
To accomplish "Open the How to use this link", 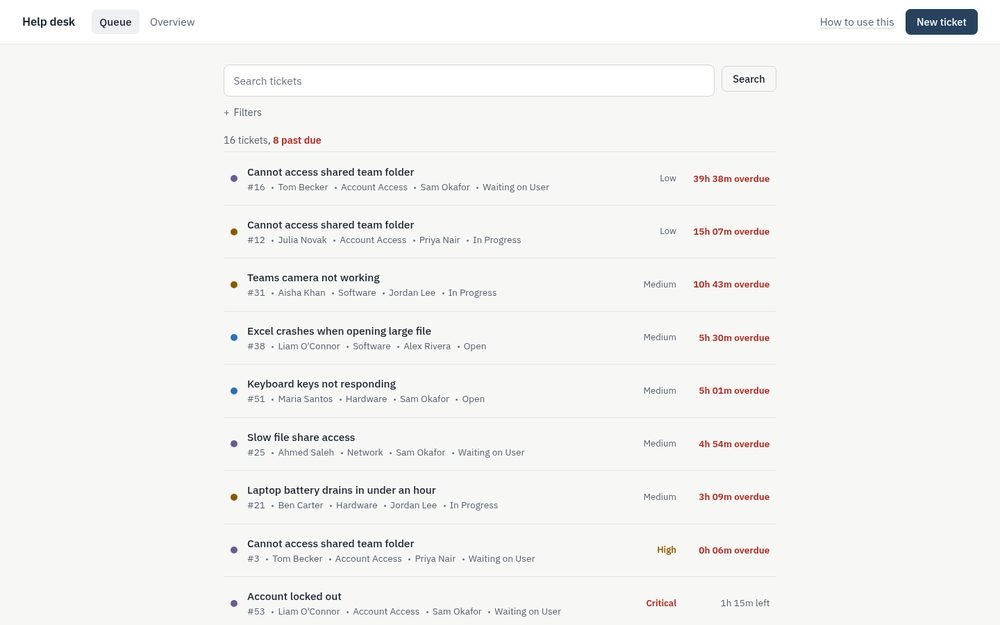I will pyautogui.click(x=857, y=22).
